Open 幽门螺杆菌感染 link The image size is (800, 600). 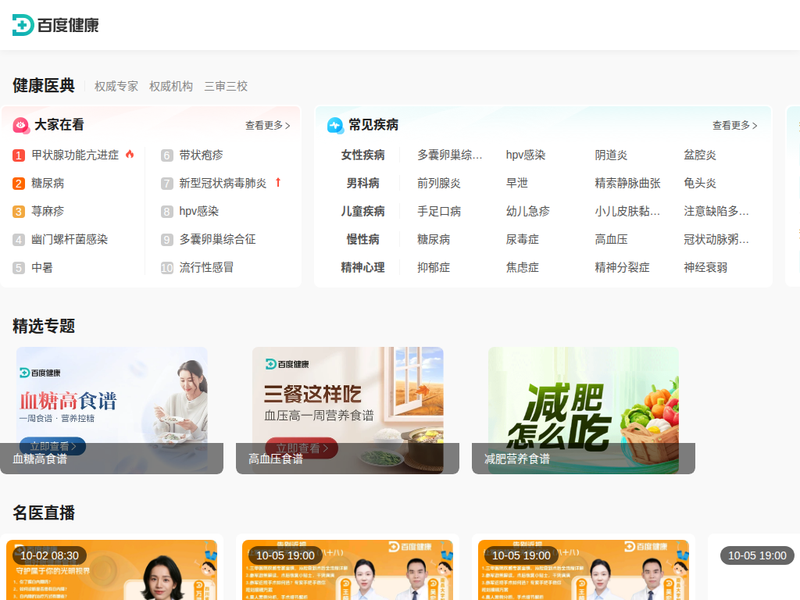(x=69, y=239)
